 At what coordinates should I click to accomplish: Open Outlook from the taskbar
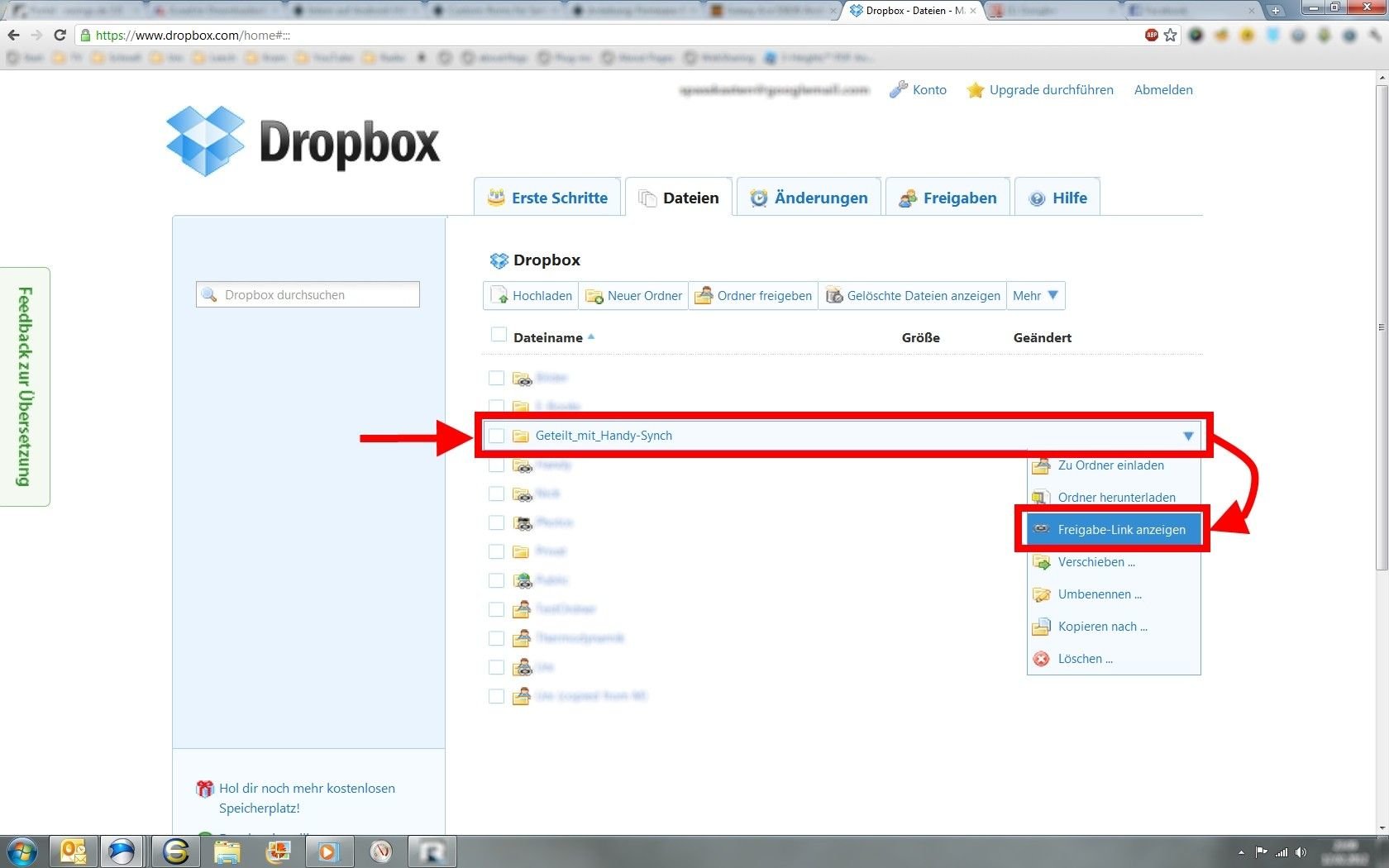click(x=74, y=851)
